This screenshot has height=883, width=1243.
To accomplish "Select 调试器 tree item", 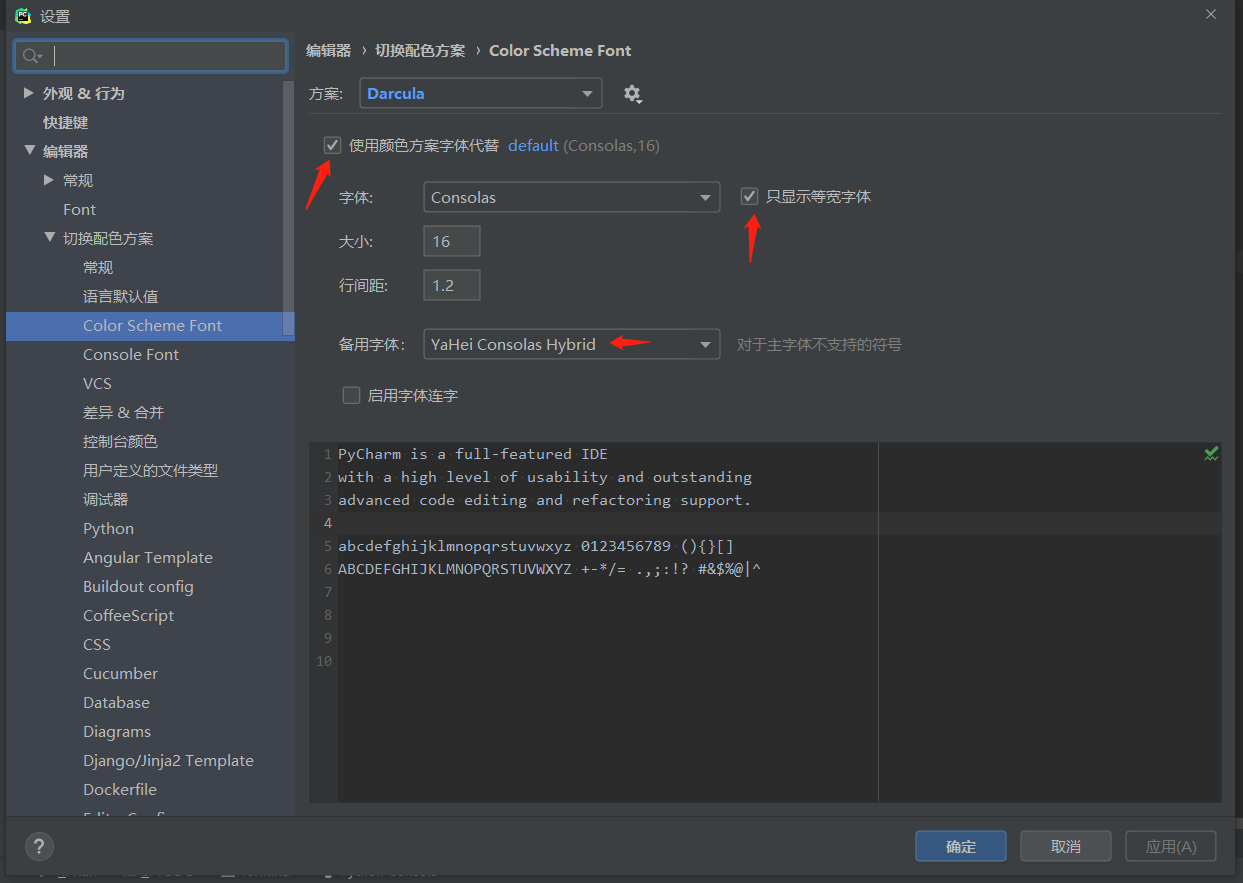I will tap(105, 499).
